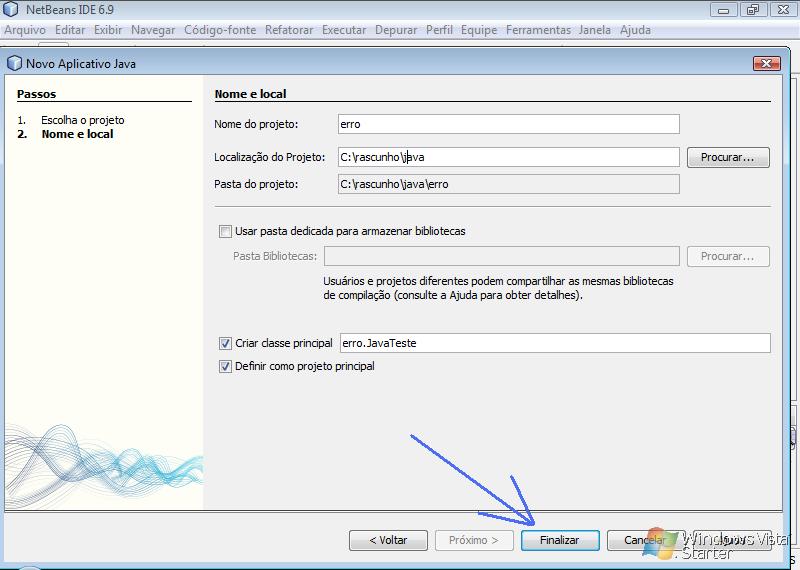Enable Usar pasta dedicada para bibliotecas checkbox
Viewport: 800px width, 570px height.
pyautogui.click(x=225, y=231)
